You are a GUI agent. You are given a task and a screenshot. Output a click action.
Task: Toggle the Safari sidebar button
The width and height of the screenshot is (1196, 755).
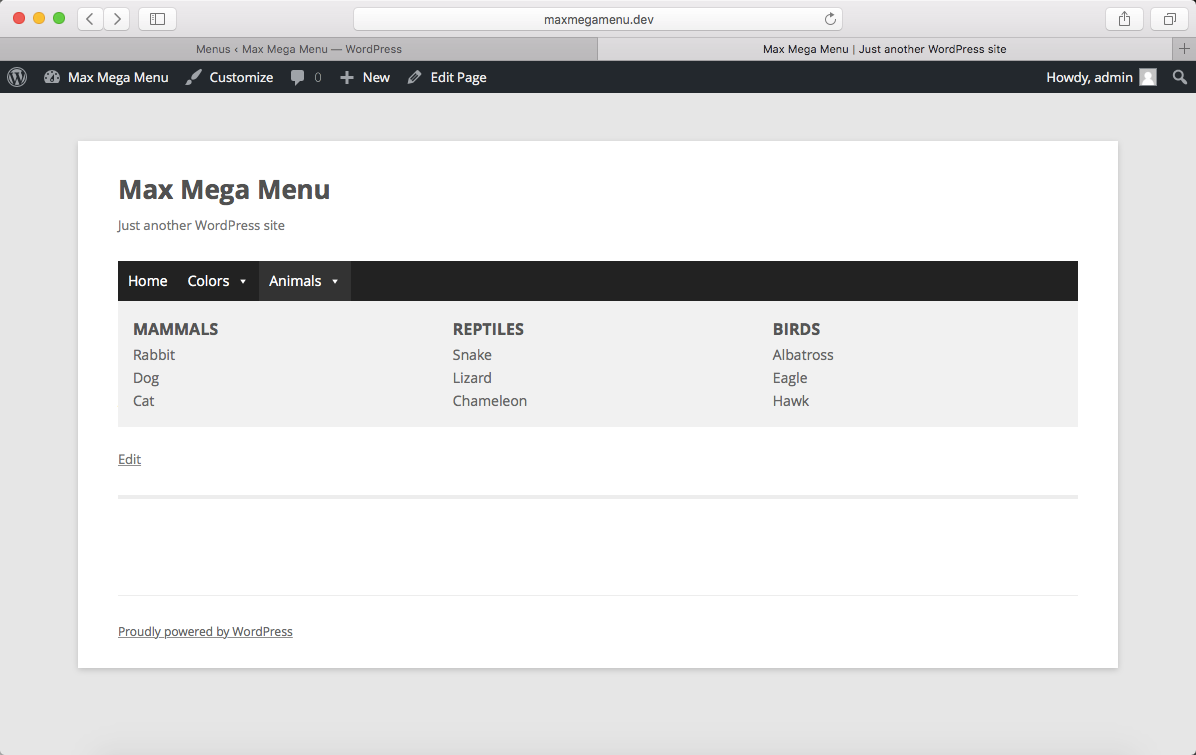click(x=157, y=19)
